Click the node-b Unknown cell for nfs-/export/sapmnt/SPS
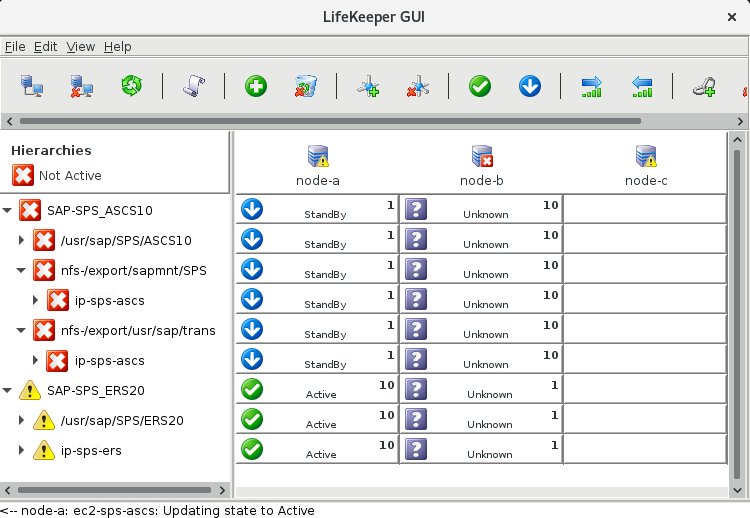 [481, 269]
